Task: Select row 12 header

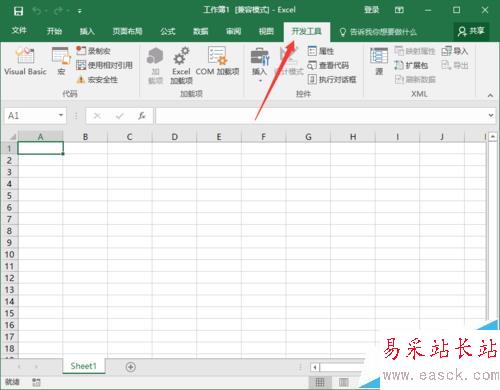Action: pos(9,278)
